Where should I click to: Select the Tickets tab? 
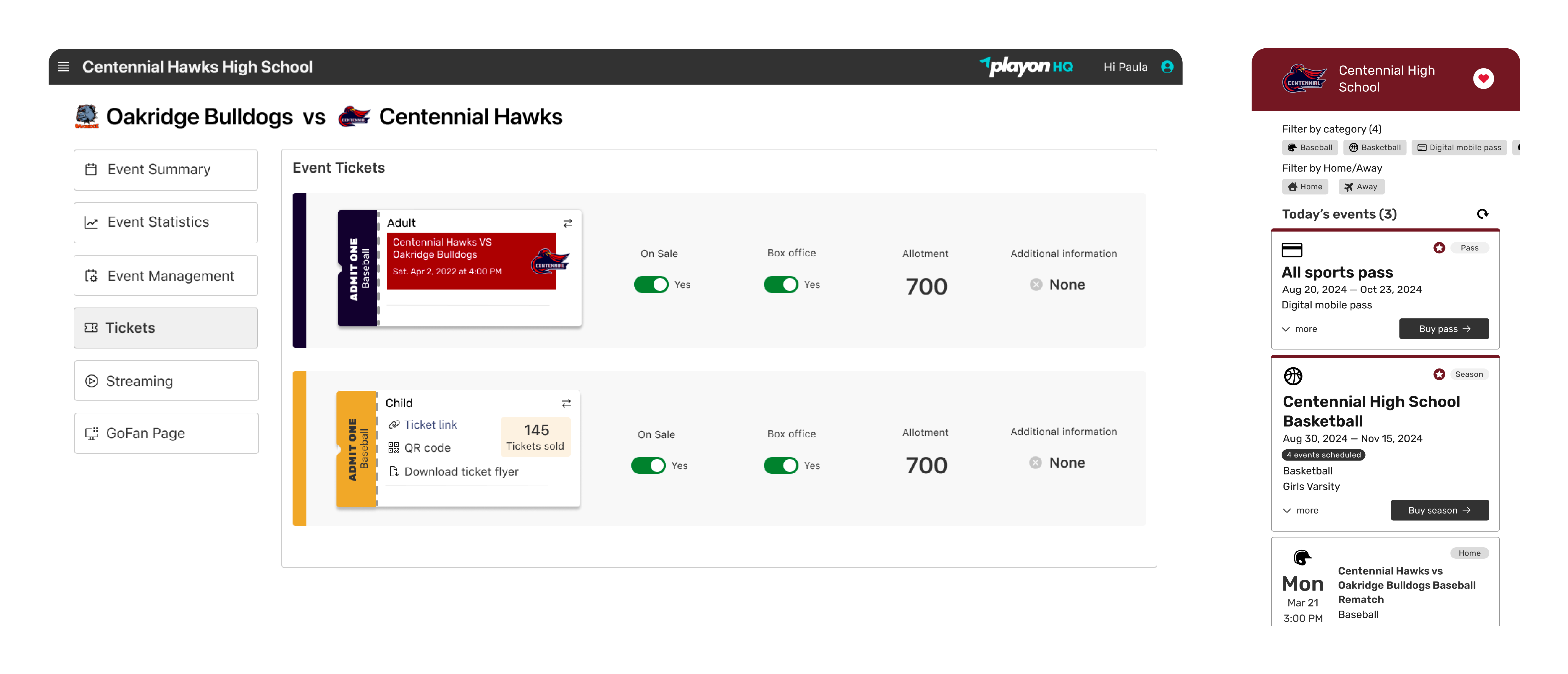tap(166, 328)
